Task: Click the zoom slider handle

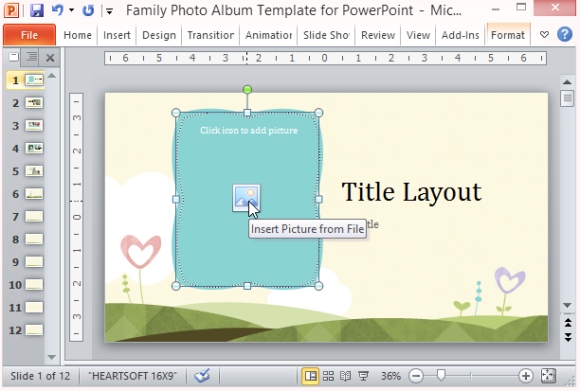Action: pyautogui.click(x=441, y=375)
